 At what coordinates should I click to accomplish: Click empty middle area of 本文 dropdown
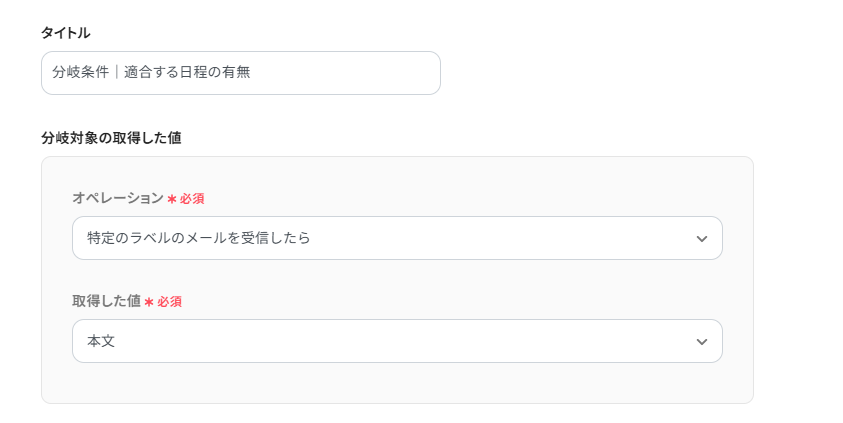point(400,341)
